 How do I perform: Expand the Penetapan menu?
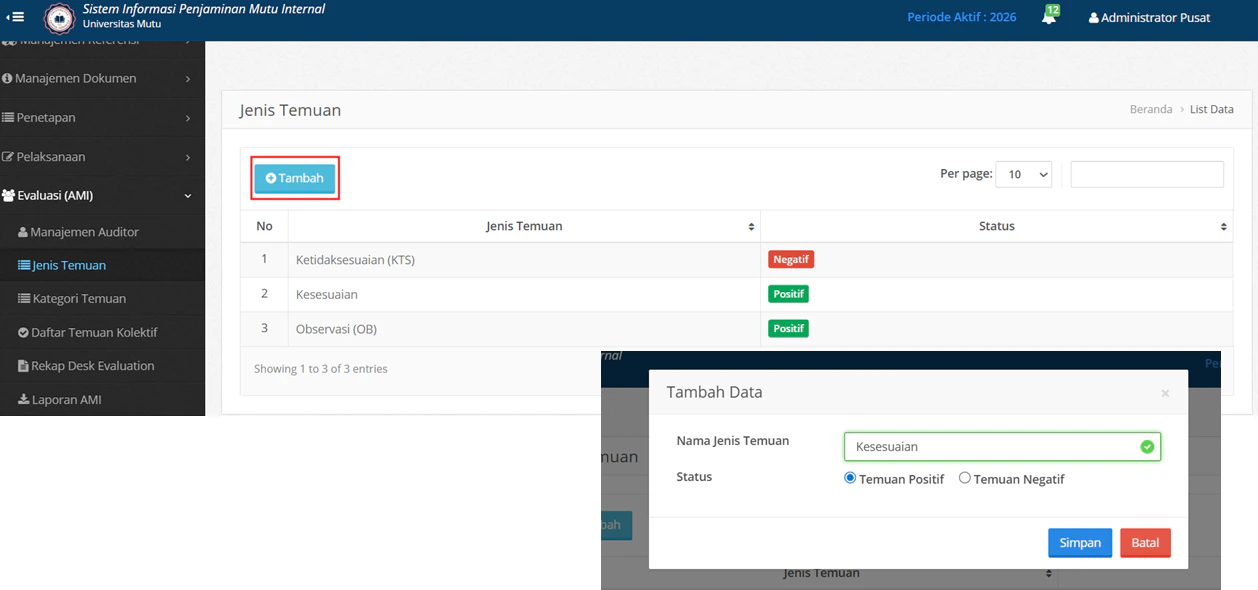coord(102,117)
